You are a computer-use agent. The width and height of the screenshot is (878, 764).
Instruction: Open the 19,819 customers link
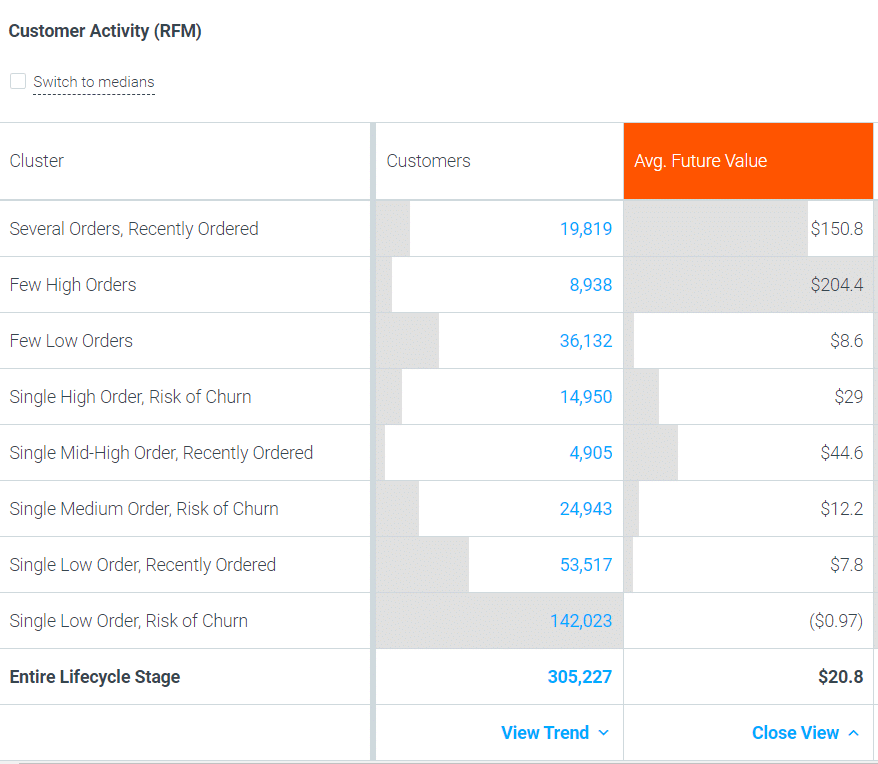coord(586,229)
